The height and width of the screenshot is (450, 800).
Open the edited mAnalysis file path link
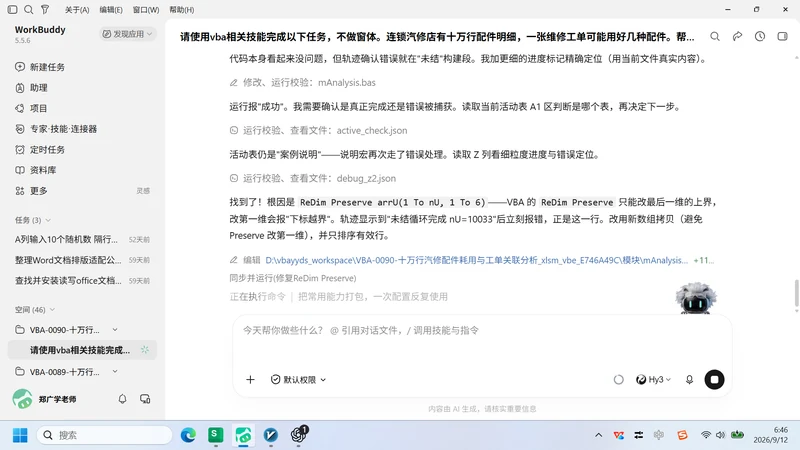coord(477,260)
